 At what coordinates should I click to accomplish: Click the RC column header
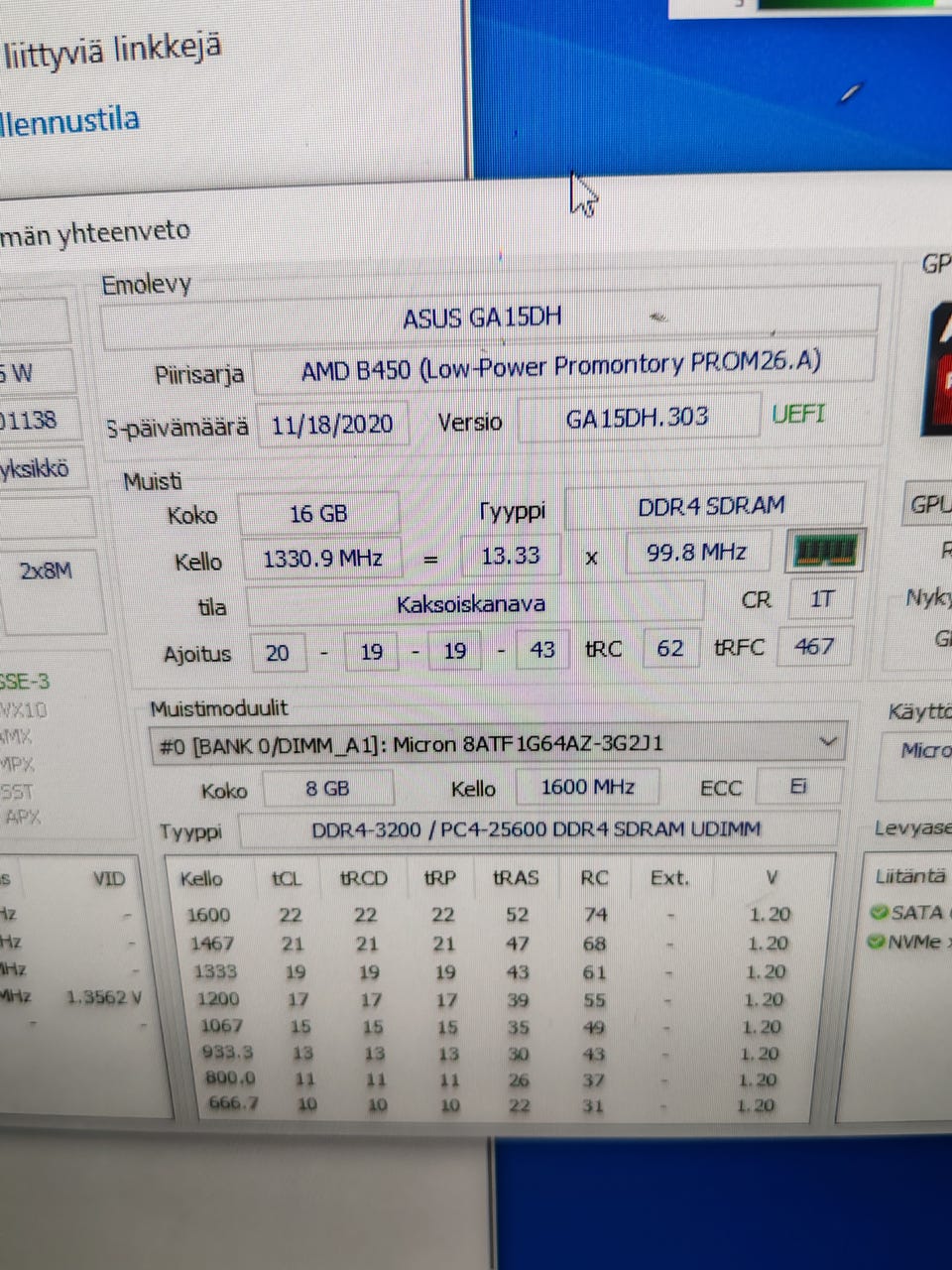tap(594, 878)
